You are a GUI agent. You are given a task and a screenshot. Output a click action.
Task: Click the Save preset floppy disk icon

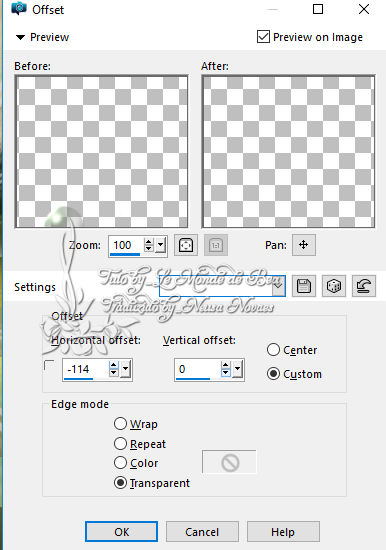(304, 286)
